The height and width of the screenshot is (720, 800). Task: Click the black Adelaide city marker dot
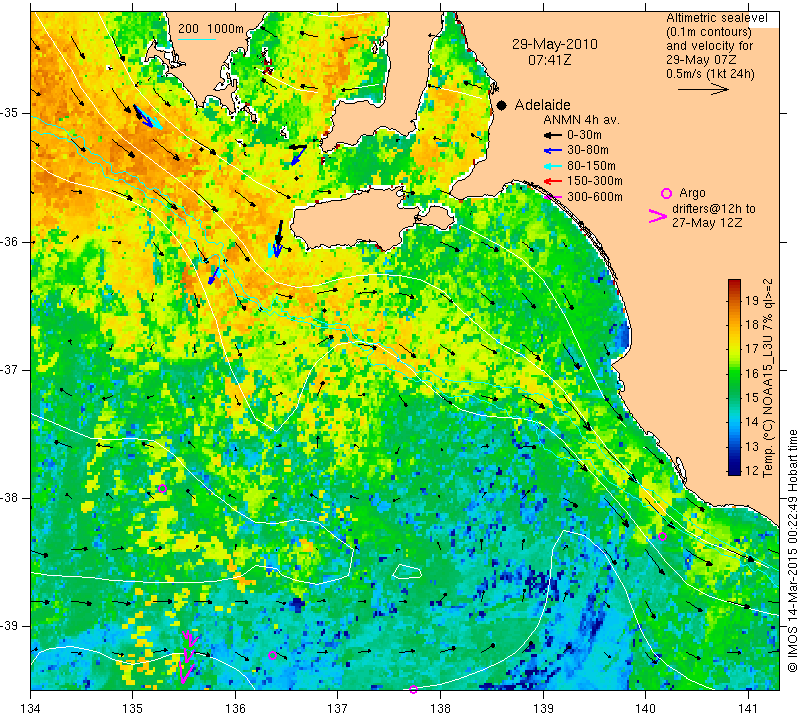click(x=502, y=105)
